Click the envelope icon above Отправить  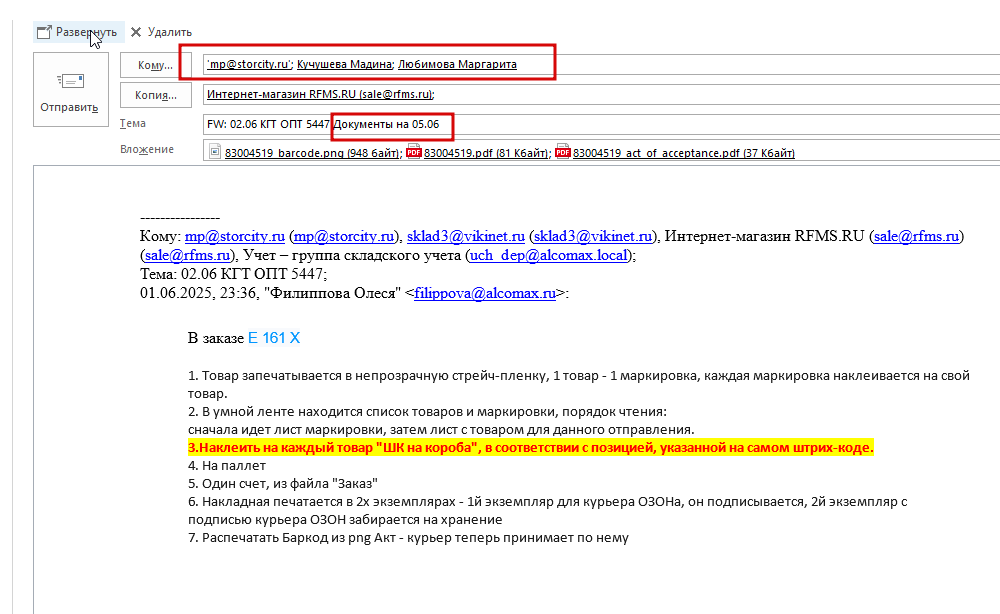point(71,81)
